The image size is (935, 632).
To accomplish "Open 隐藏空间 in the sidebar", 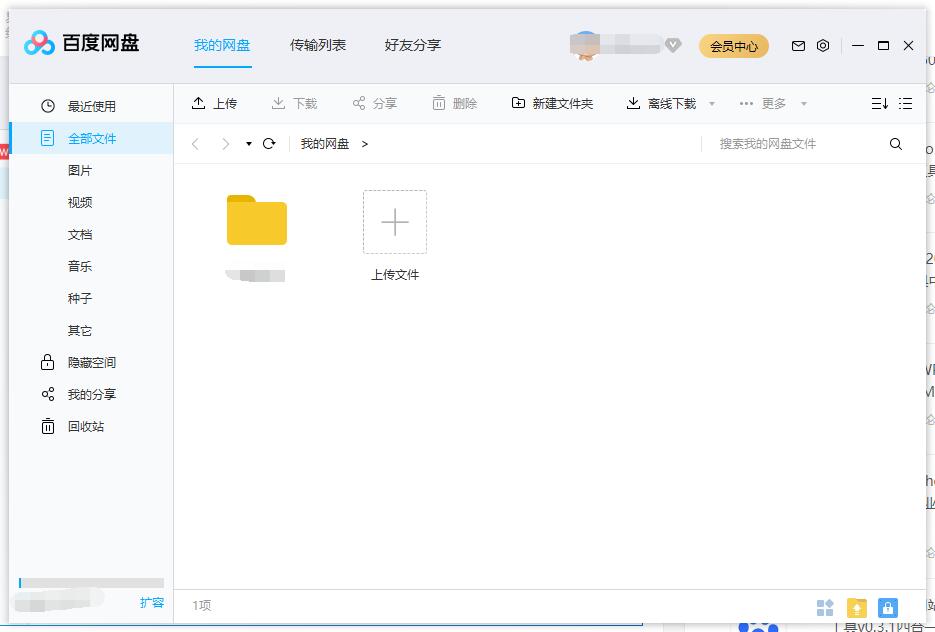I will point(92,363).
